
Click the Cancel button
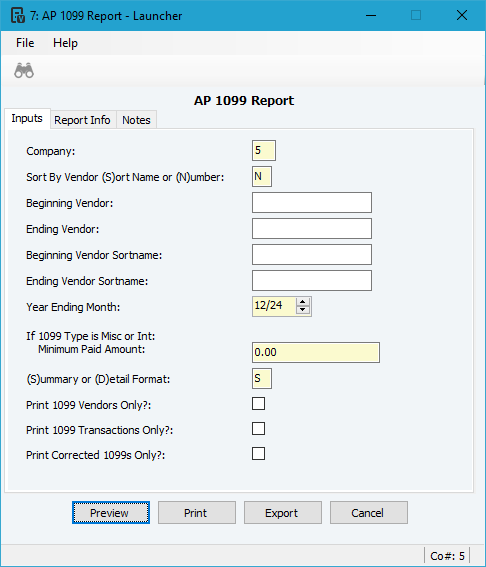[368, 512]
